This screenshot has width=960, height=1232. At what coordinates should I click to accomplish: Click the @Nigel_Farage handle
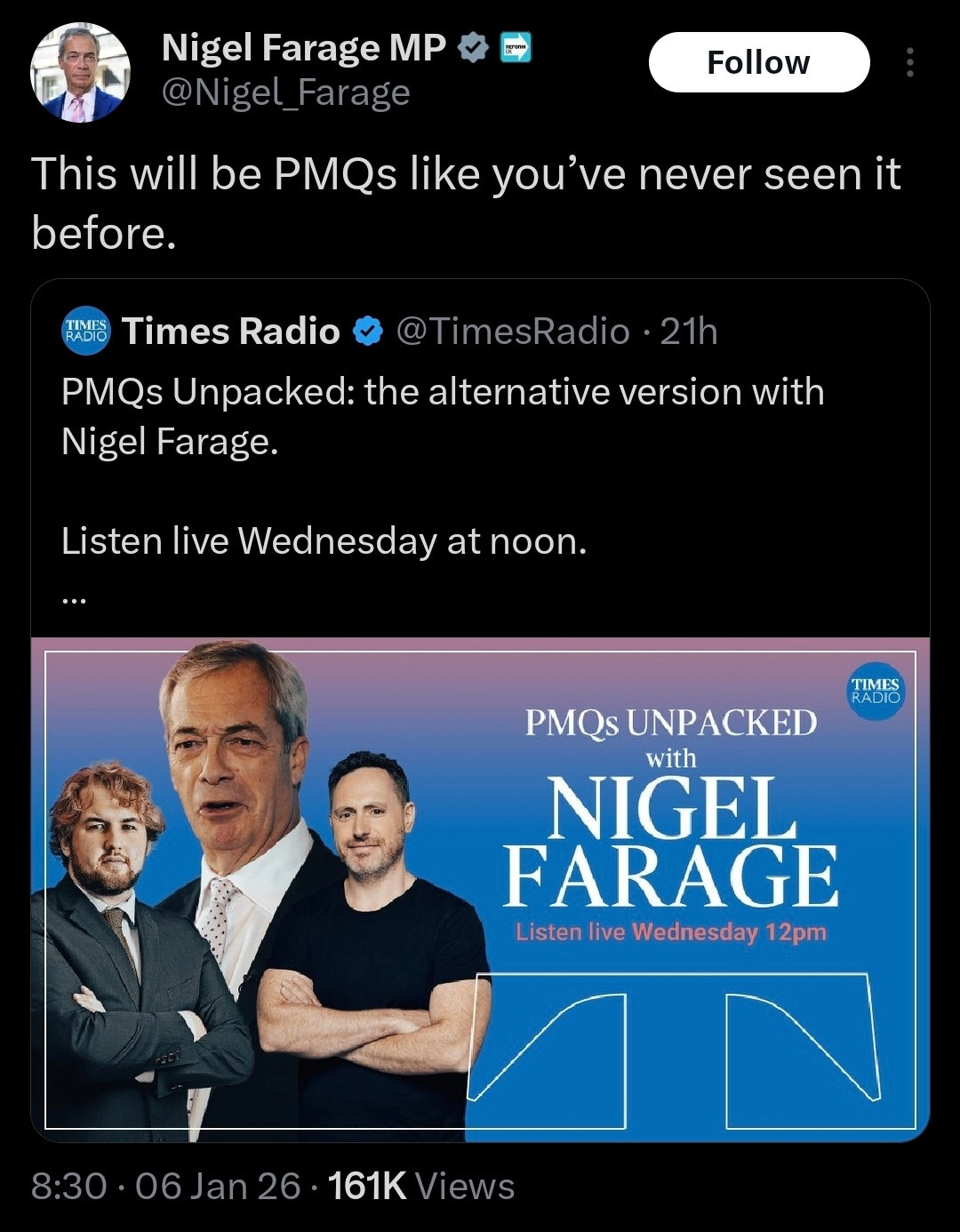[x=285, y=92]
